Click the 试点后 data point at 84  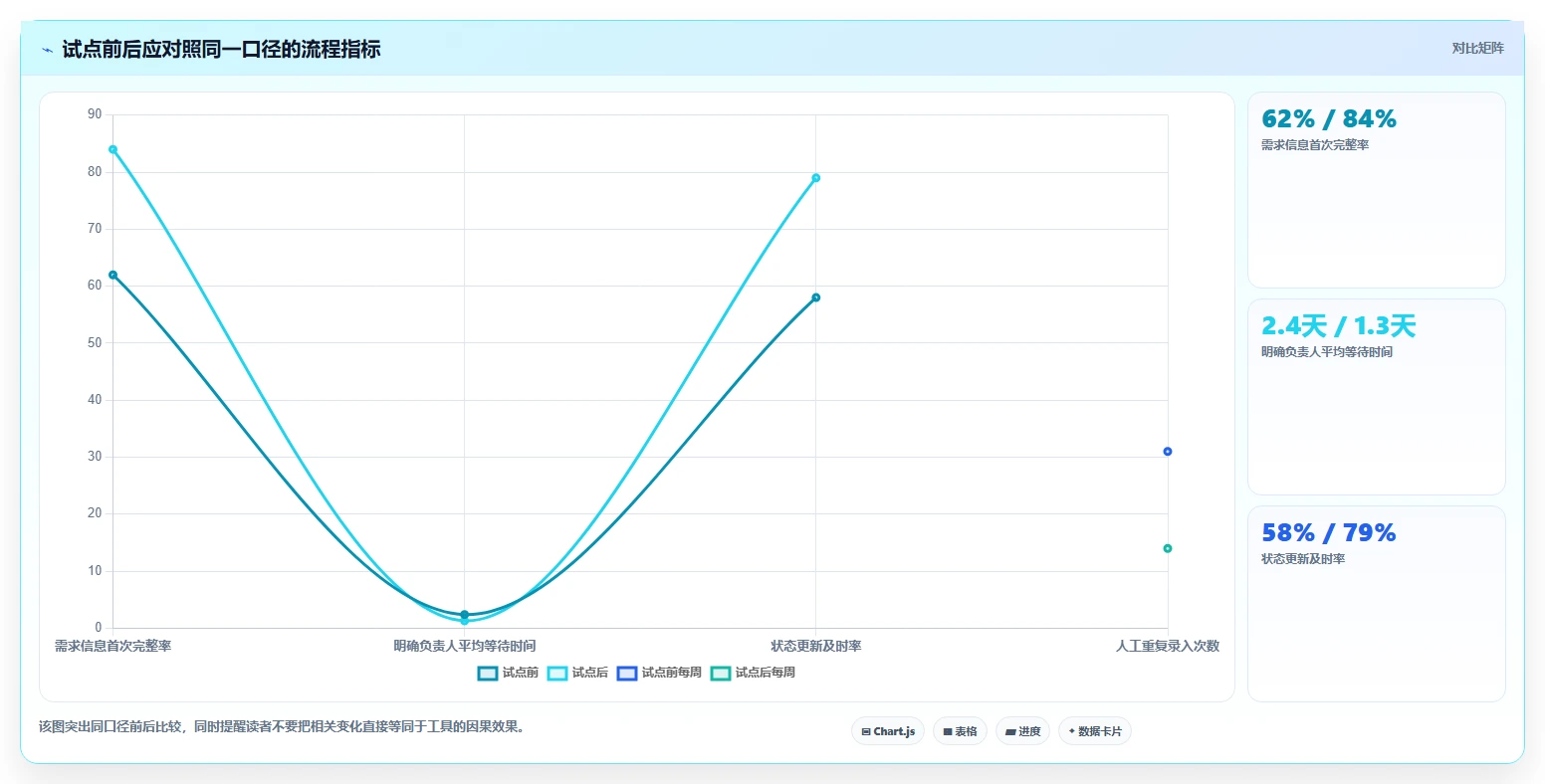tap(112, 149)
